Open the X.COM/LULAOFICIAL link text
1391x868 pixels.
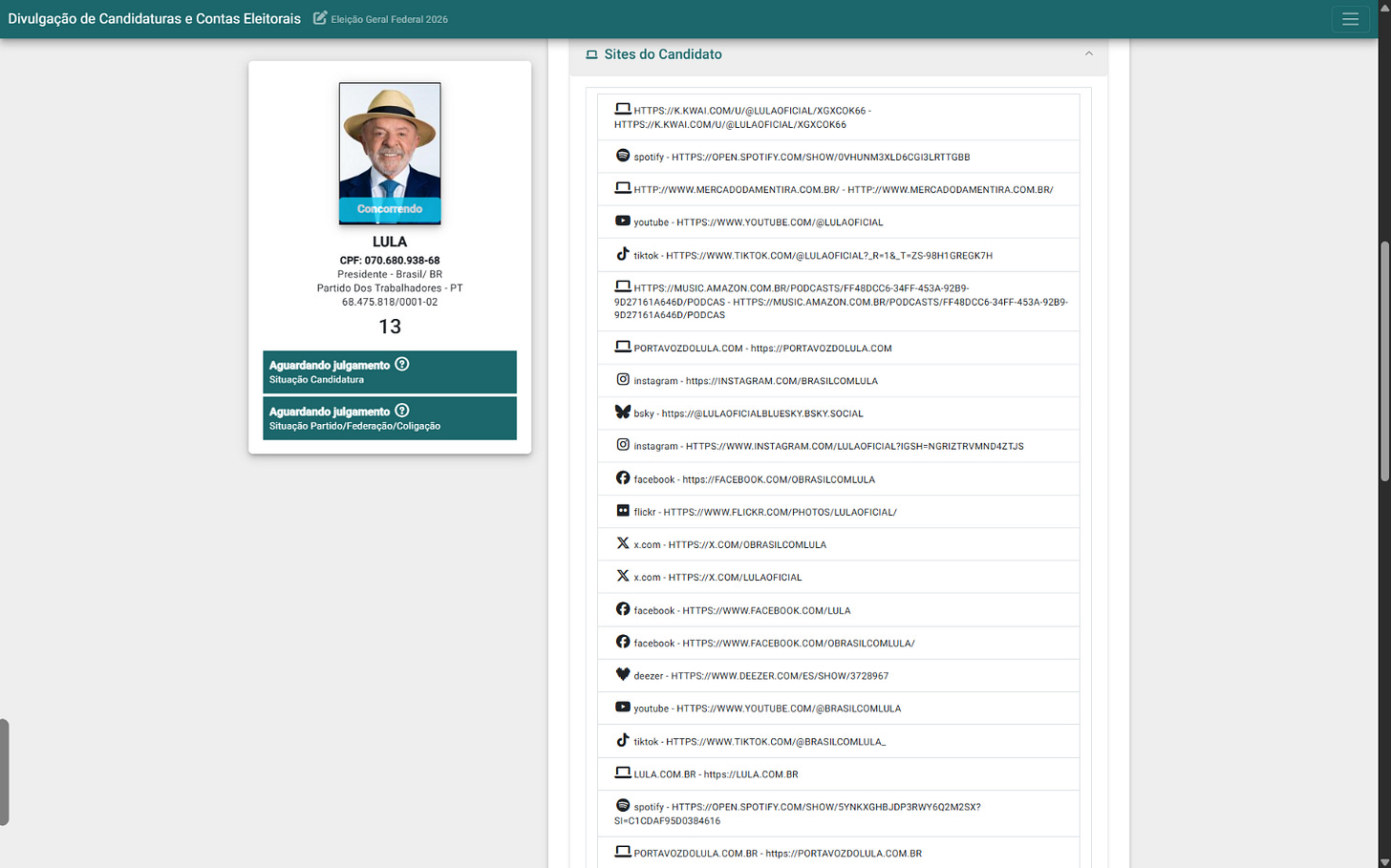[x=735, y=578]
